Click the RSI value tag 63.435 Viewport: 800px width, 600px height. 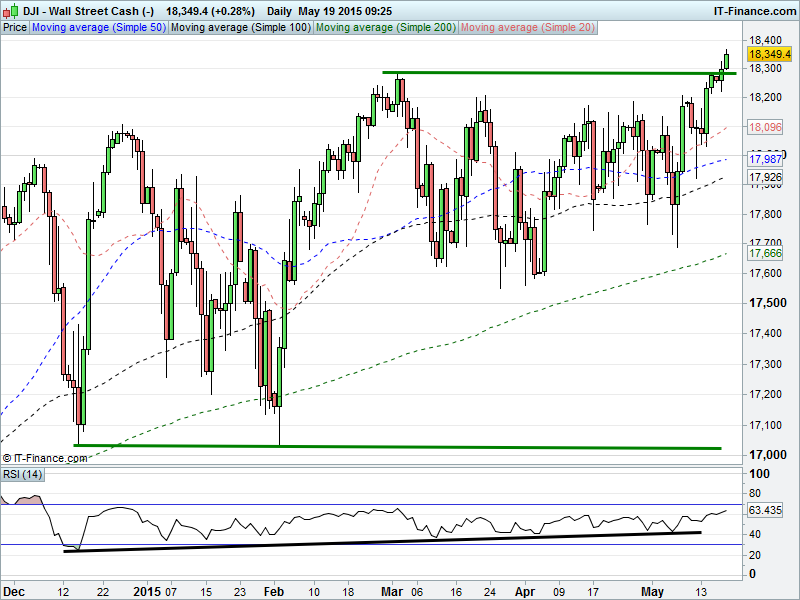[766, 510]
